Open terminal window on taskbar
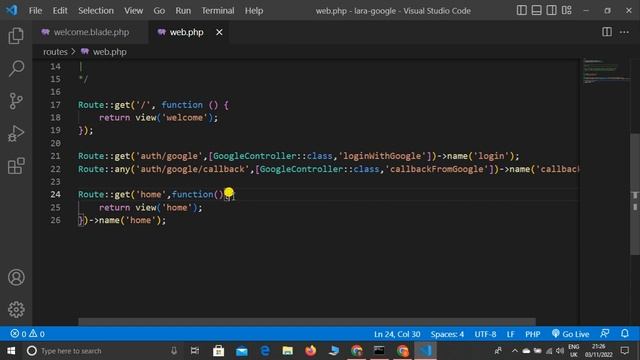 coord(379,351)
